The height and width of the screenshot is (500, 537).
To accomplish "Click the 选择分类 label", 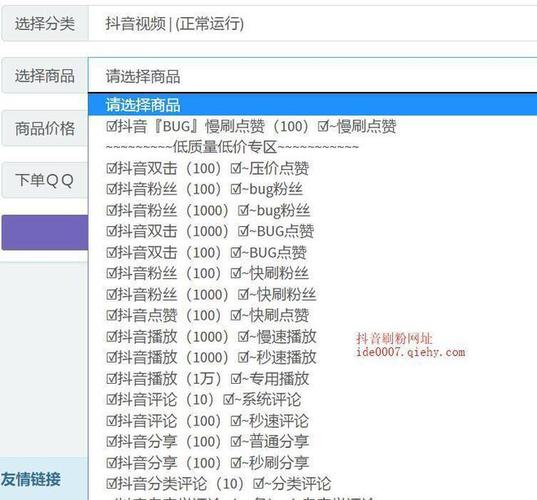I will (45, 24).
